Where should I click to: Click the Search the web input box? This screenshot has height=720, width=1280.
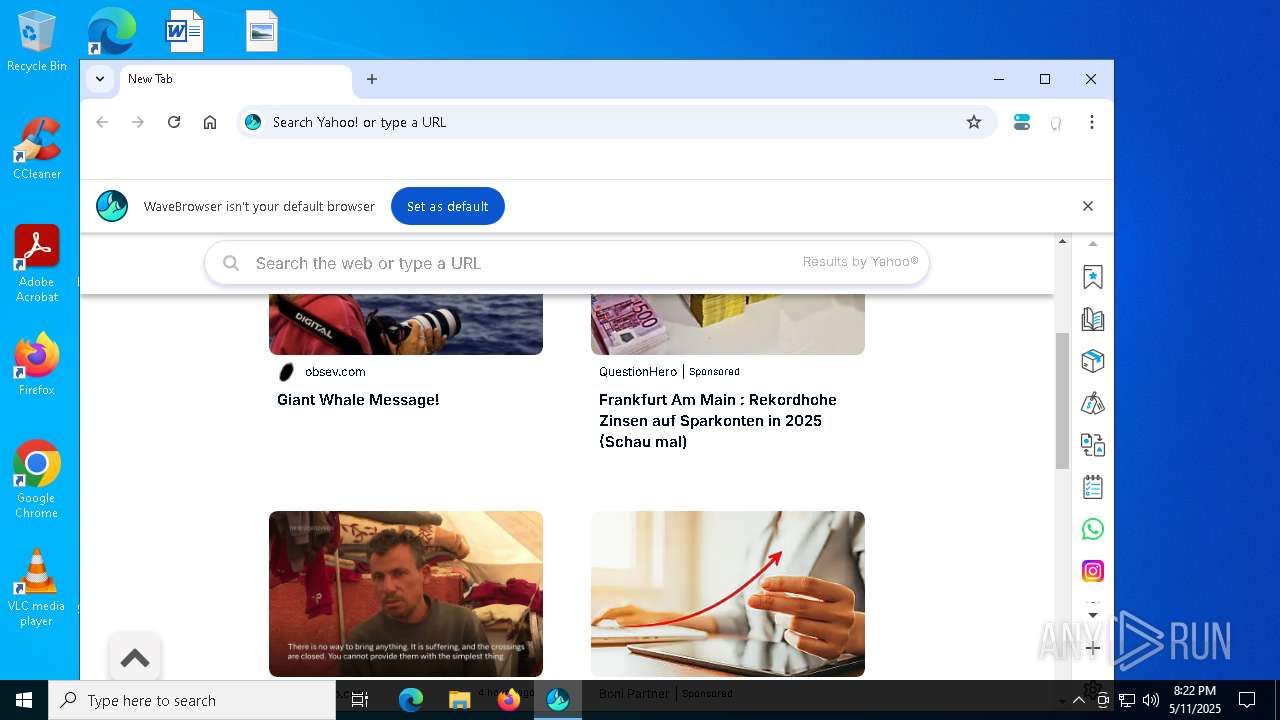click(567, 263)
